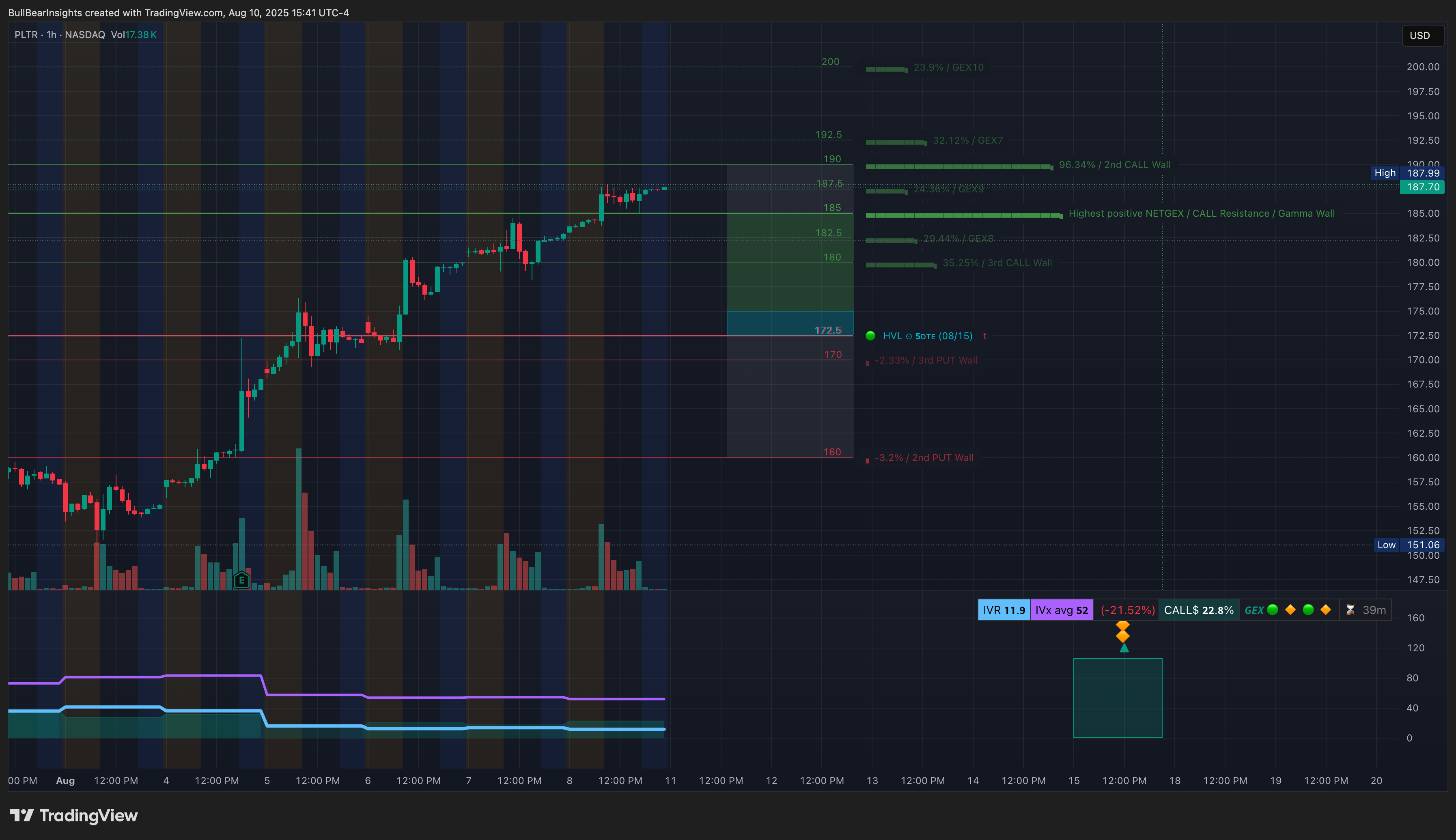Click the TradingView logo
This screenshot has height=840, width=1456.
tap(74, 815)
